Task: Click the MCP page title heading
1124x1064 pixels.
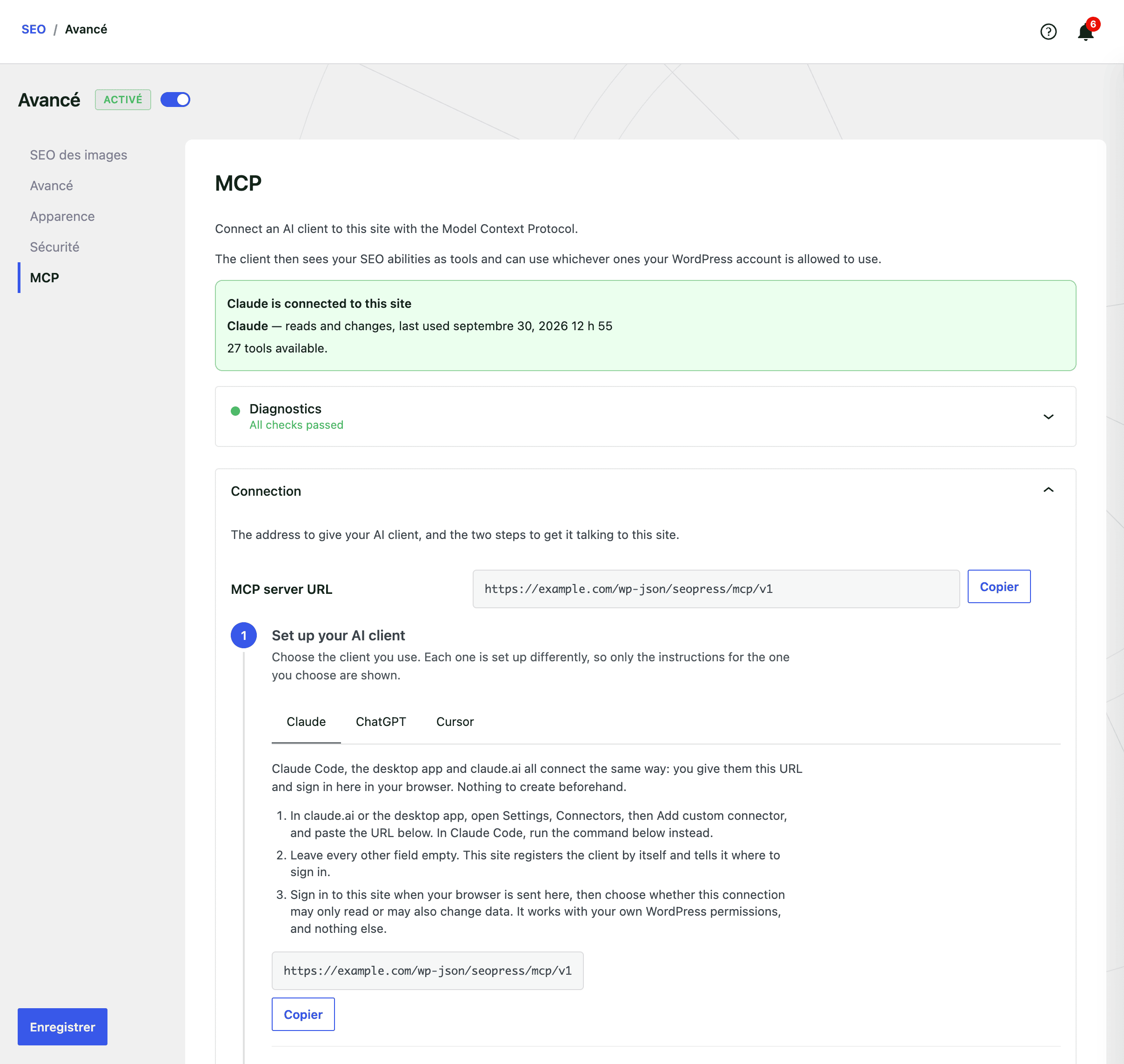Action: click(238, 183)
